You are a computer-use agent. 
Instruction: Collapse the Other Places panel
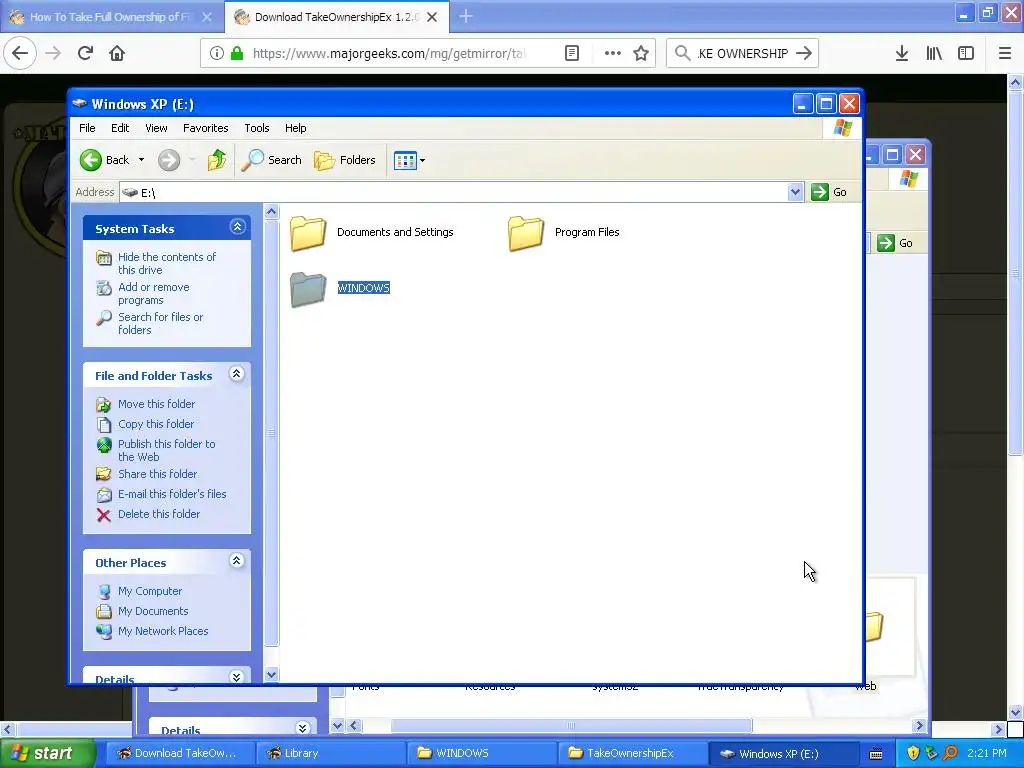point(236,560)
